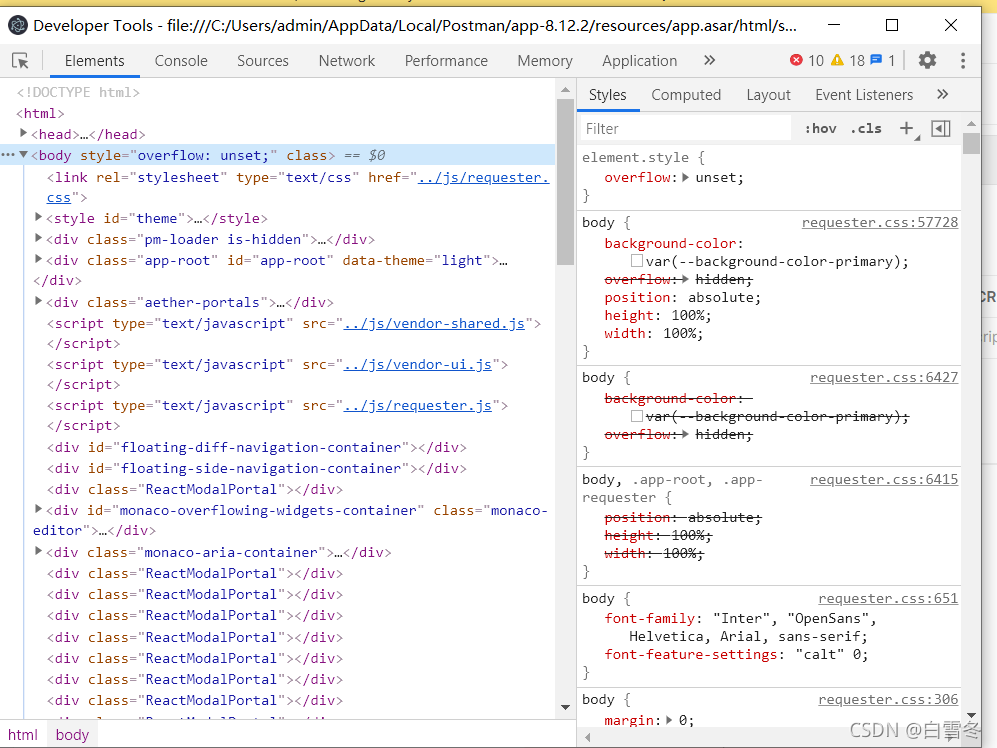997x748 pixels.
Task: Select the <!DOCTYPE html> line
Action: point(78,92)
